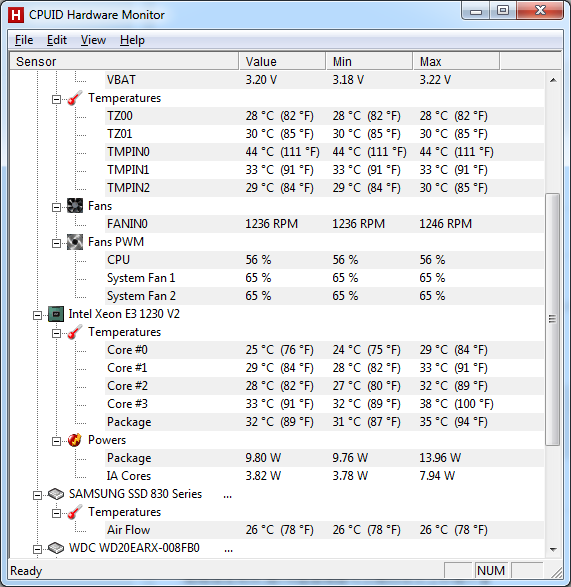
Task: Click the Min column header
Action: pyautogui.click(x=369, y=61)
